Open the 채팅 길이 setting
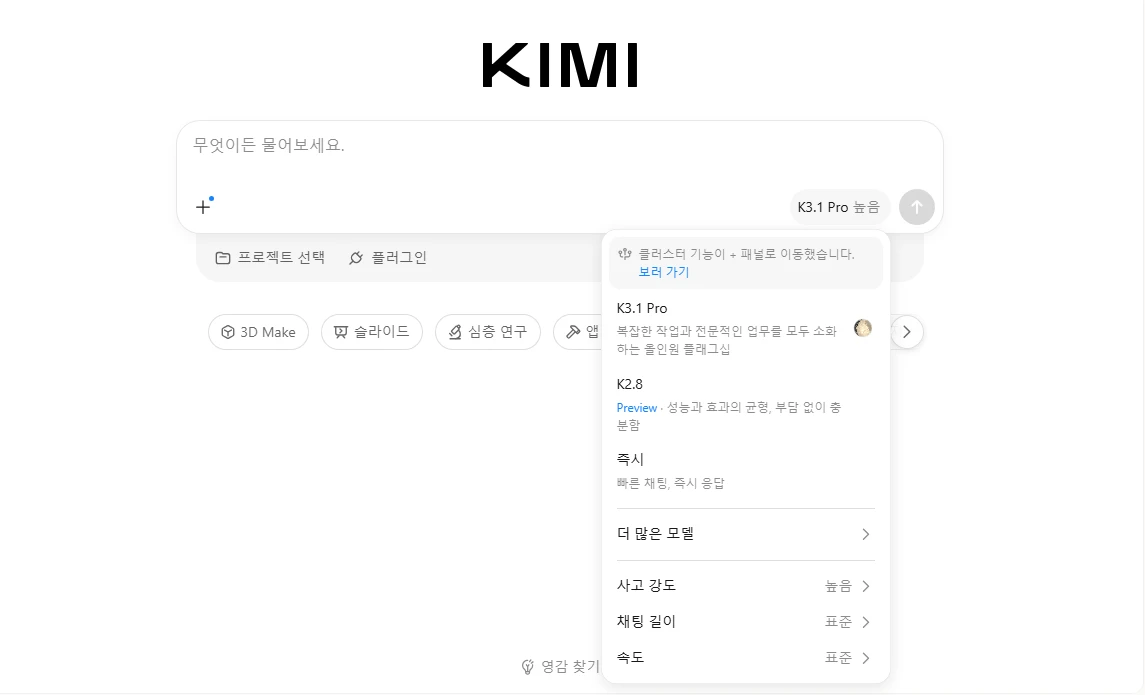The width and height of the screenshot is (1145, 695). pos(746,622)
